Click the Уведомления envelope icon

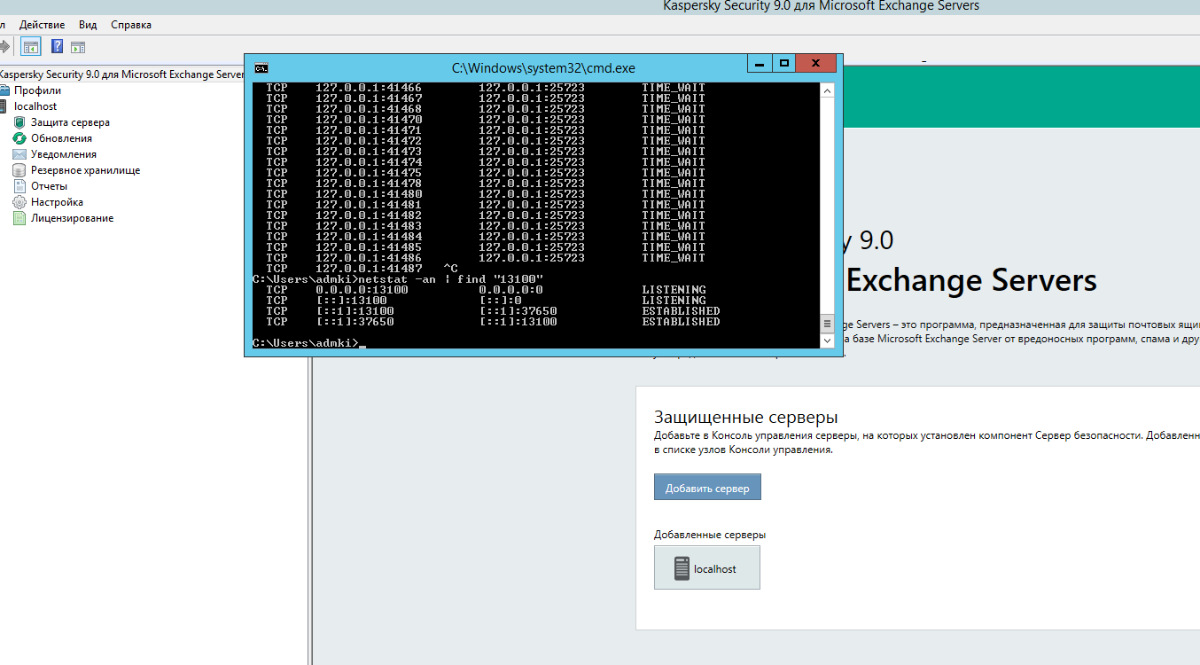click(19, 154)
